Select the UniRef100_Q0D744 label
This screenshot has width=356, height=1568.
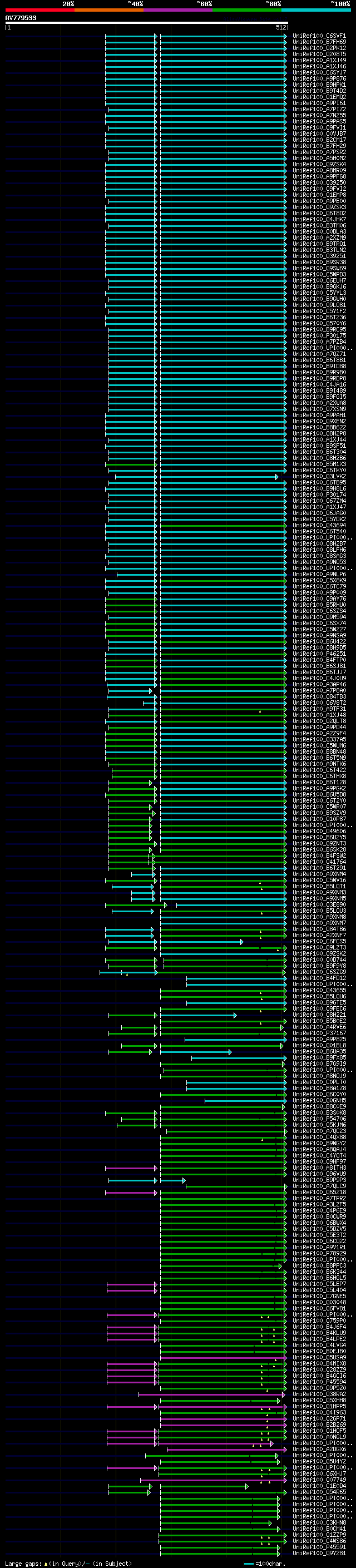click(319, 960)
